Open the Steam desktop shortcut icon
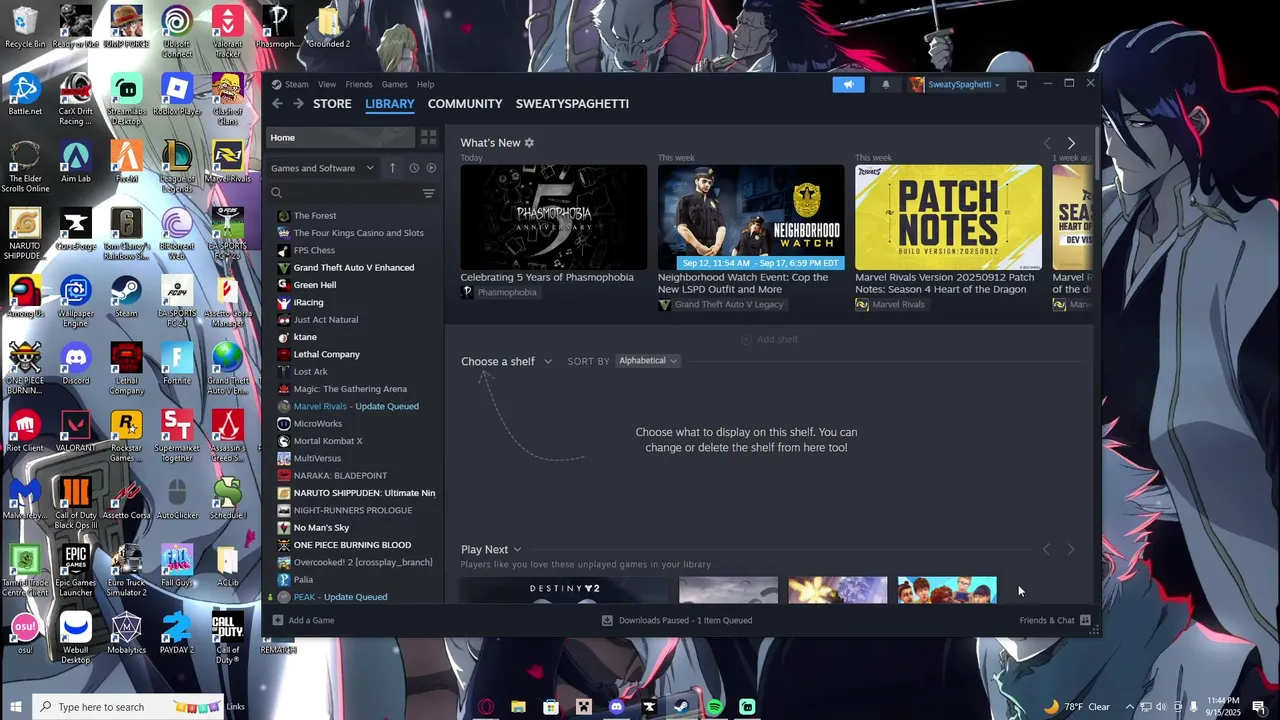 (x=126, y=297)
